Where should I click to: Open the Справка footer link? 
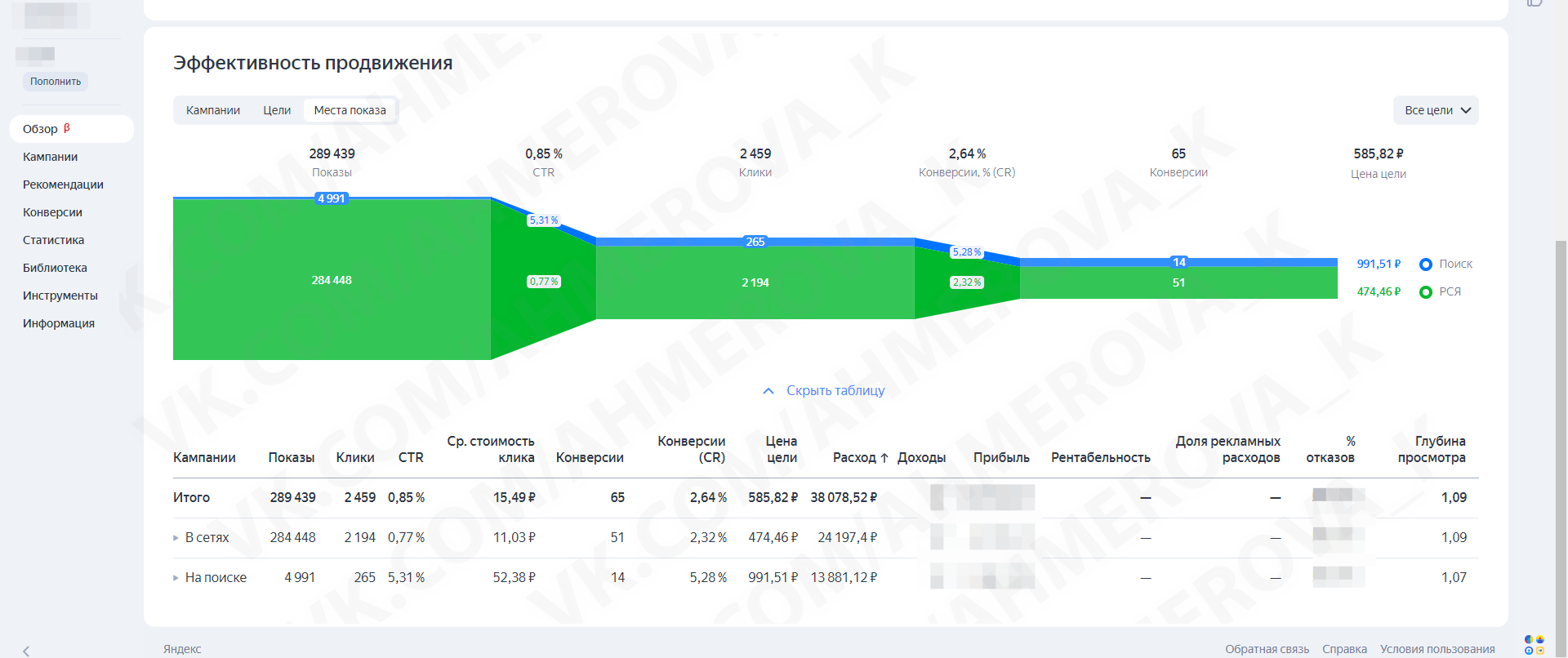1344,649
